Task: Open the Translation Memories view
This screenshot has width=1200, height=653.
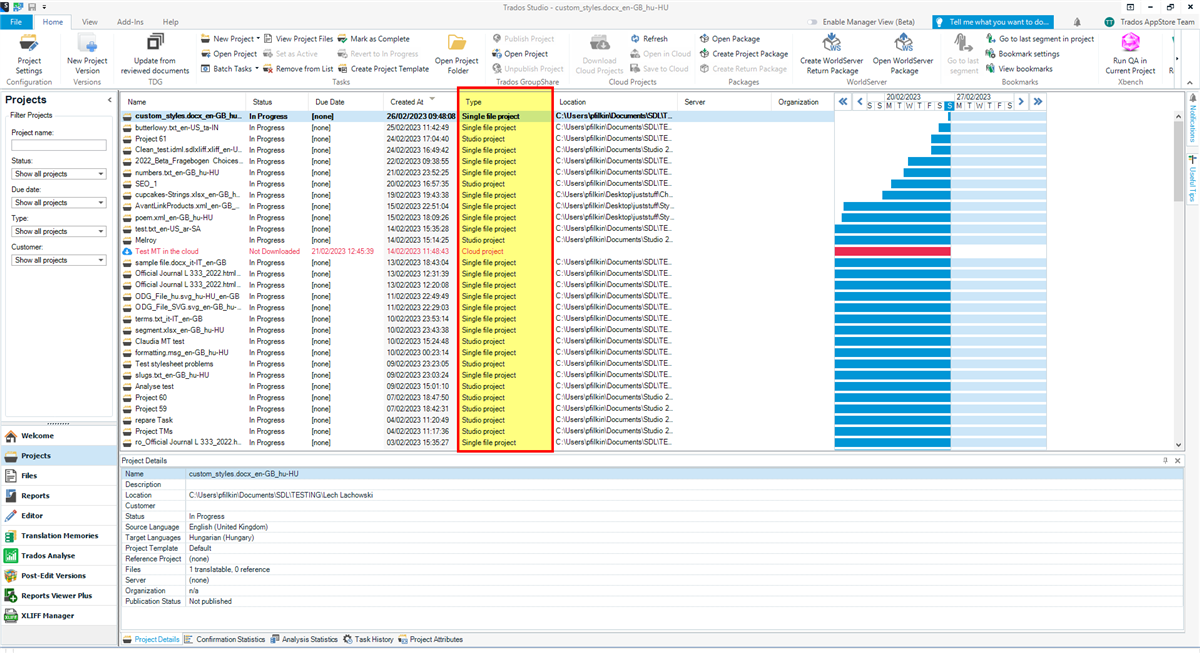Action: click(x=58, y=536)
